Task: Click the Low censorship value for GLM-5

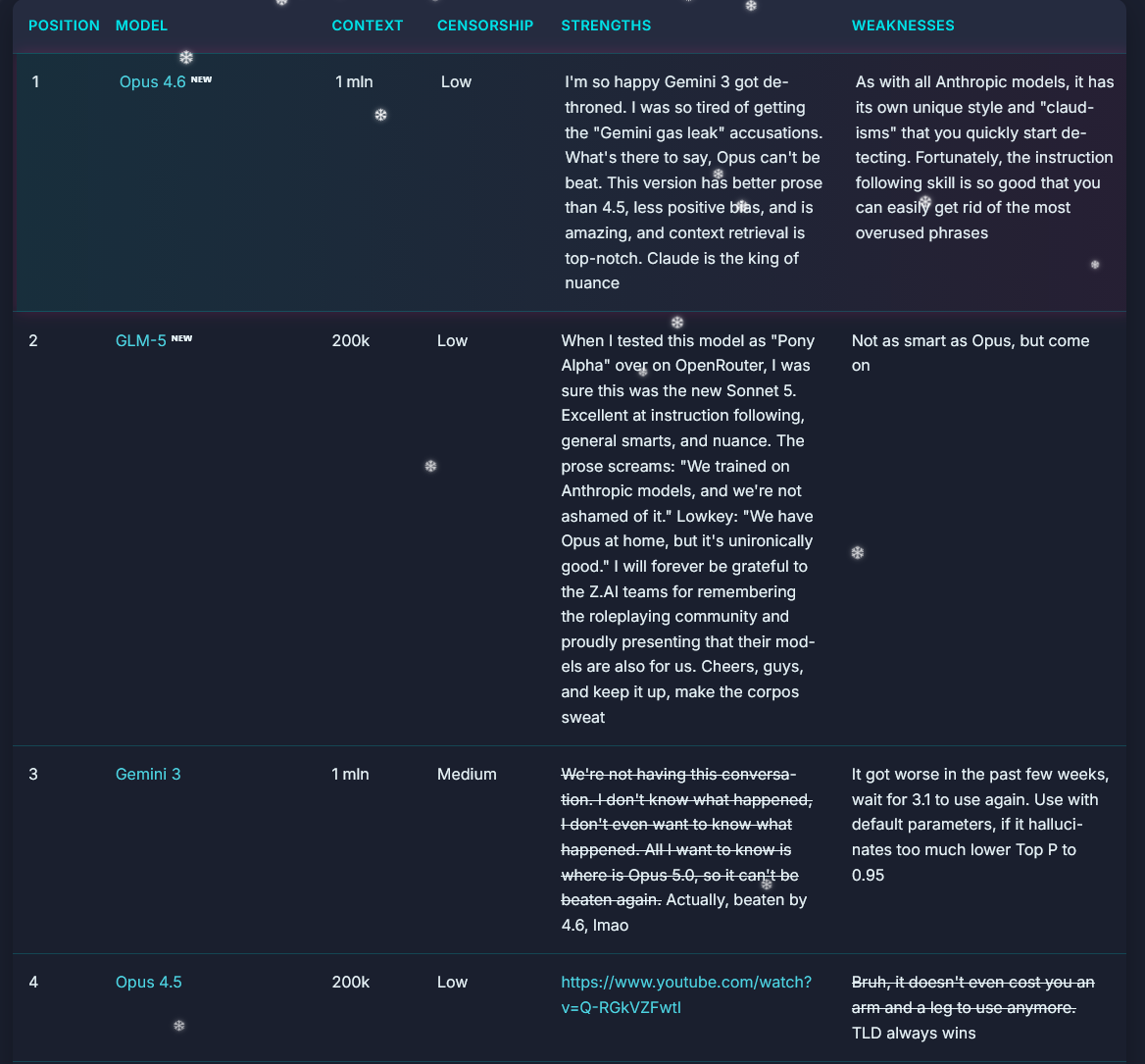Action: (x=452, y=340)
